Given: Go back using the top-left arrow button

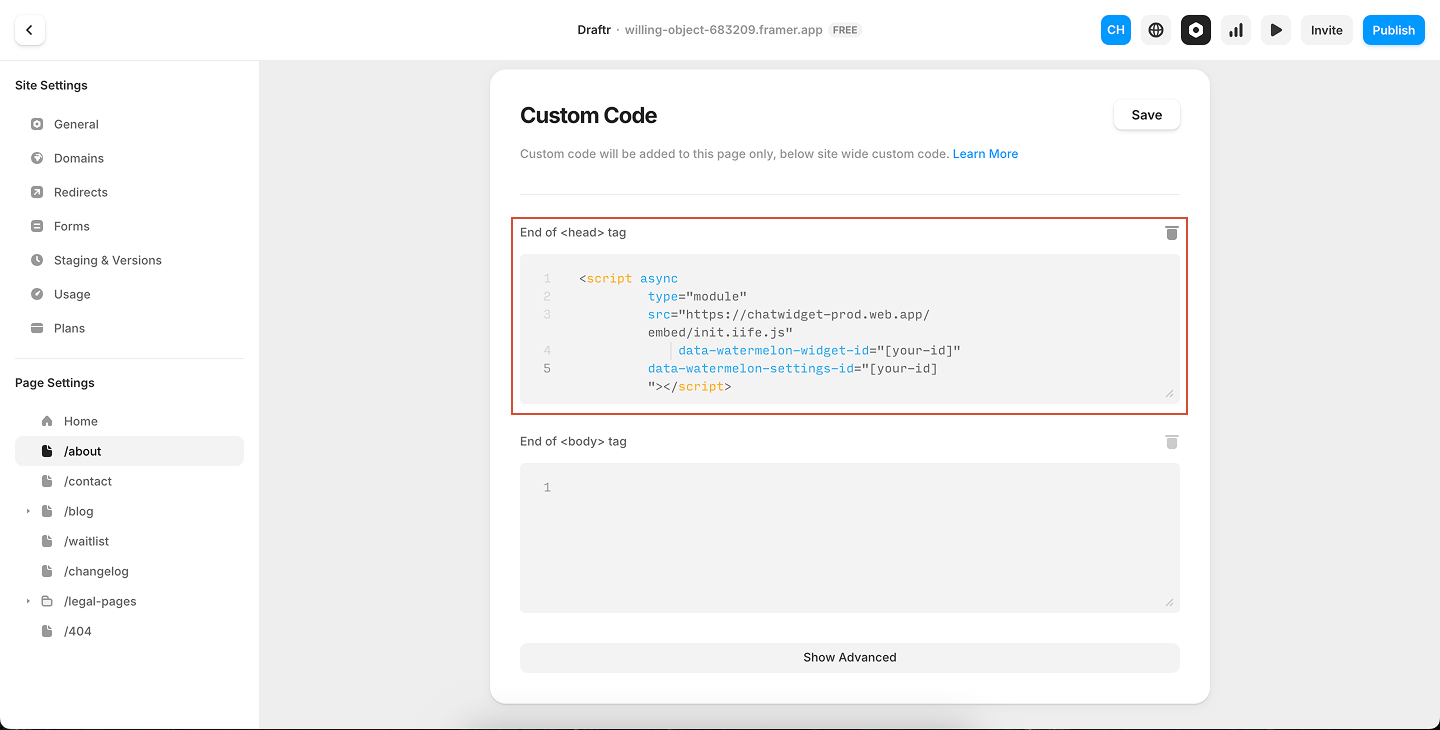Looking at the screenshot, I should tap(30, 30).
